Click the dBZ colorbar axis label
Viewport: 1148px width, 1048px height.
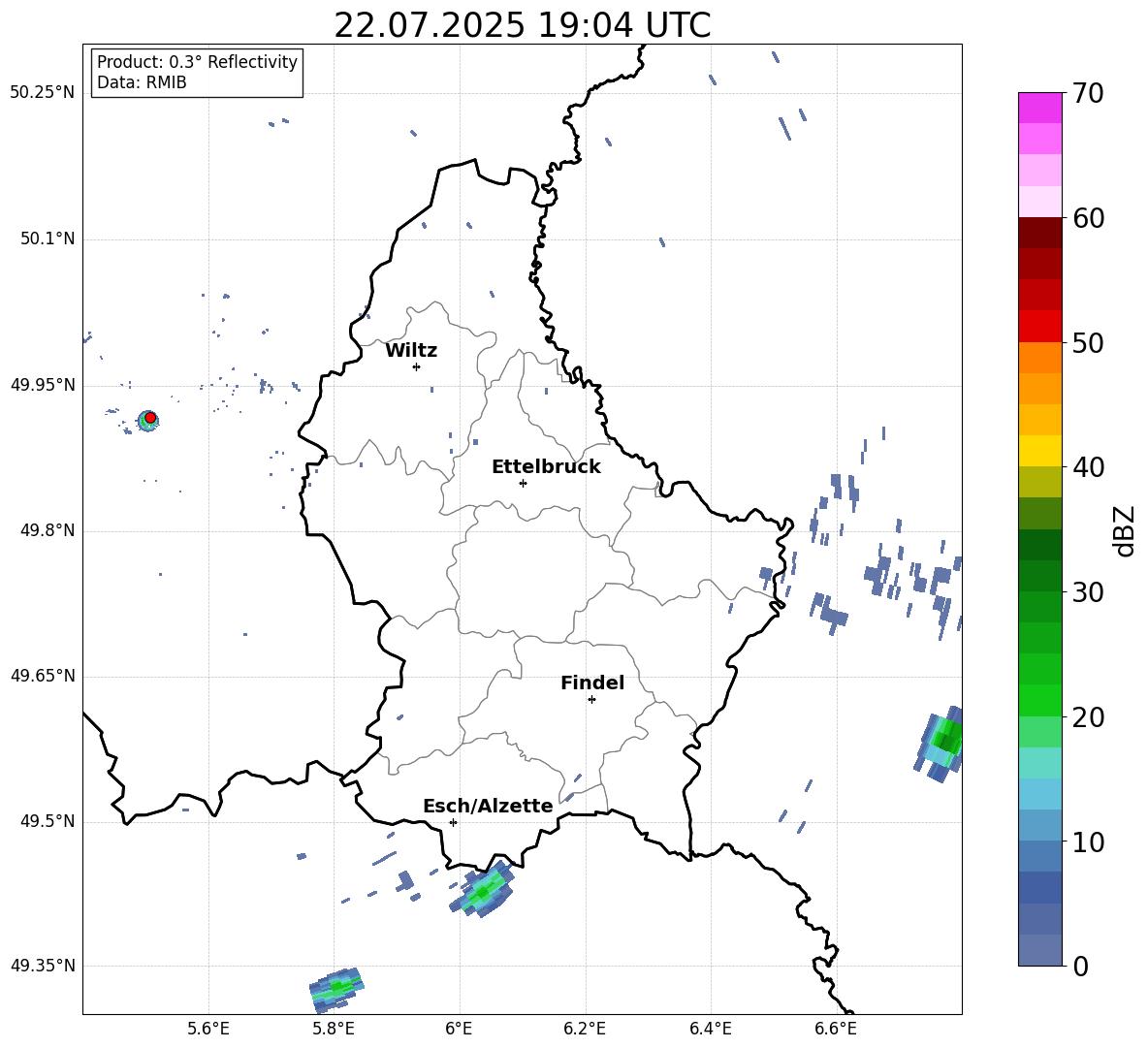point(1126,530)
